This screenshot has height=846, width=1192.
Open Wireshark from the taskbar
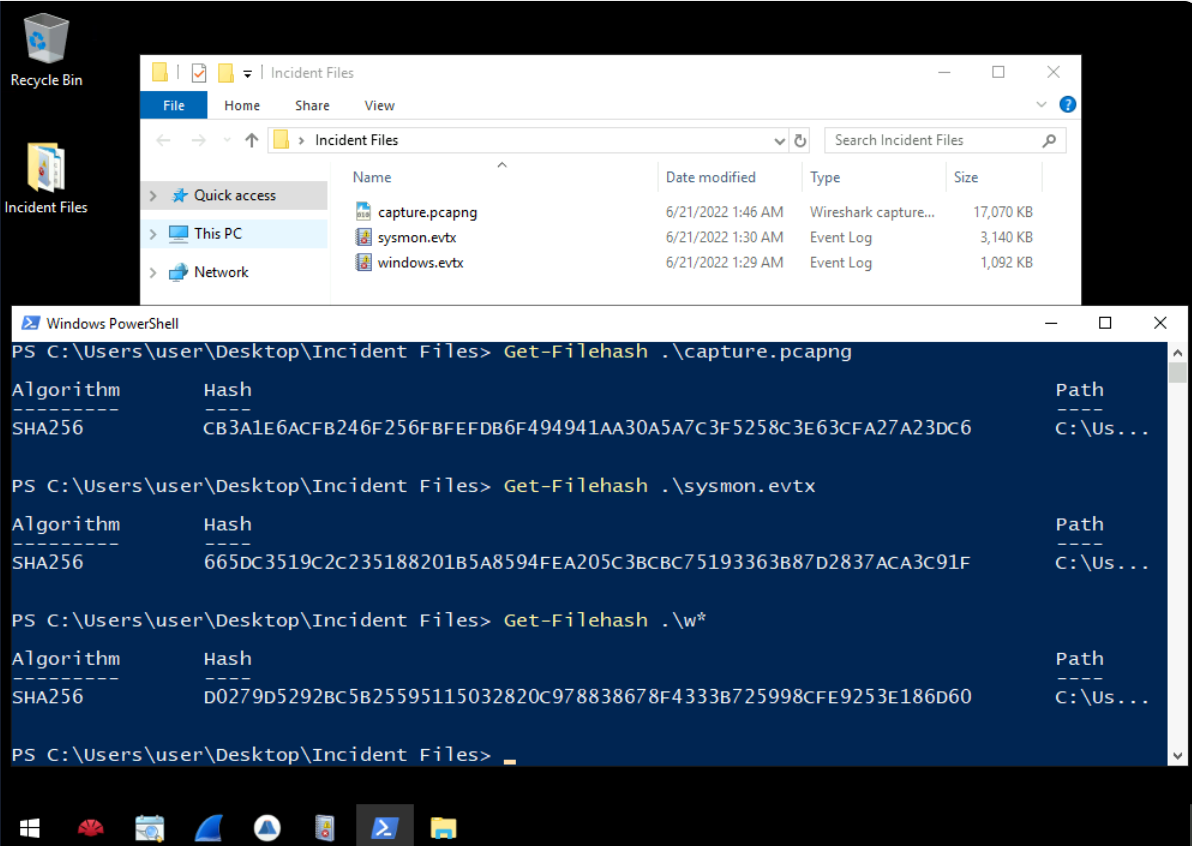click(x=208, y=827)
